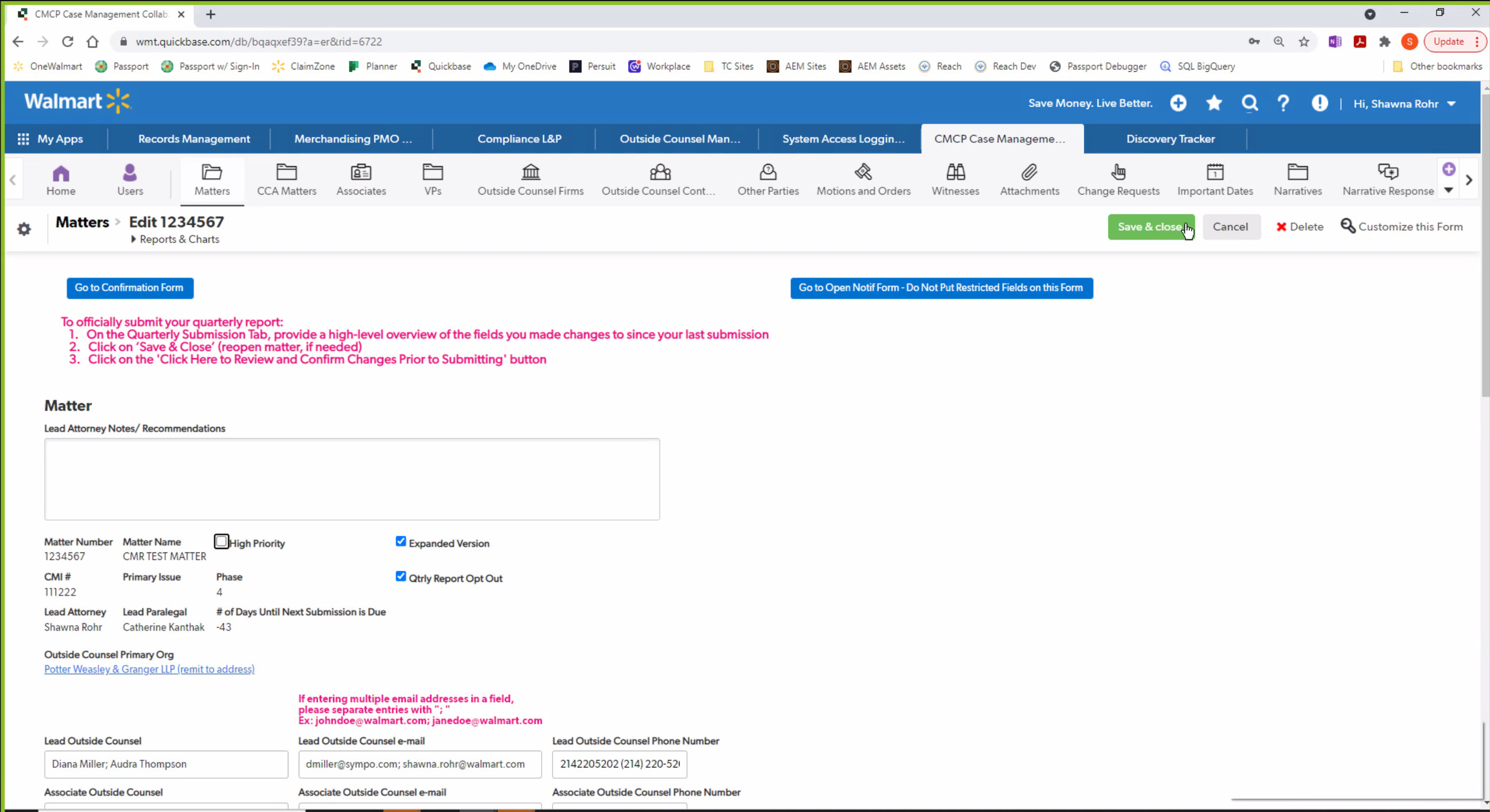
Task: Switch to the Discovery Tracker app tab
Action: 1170,139
